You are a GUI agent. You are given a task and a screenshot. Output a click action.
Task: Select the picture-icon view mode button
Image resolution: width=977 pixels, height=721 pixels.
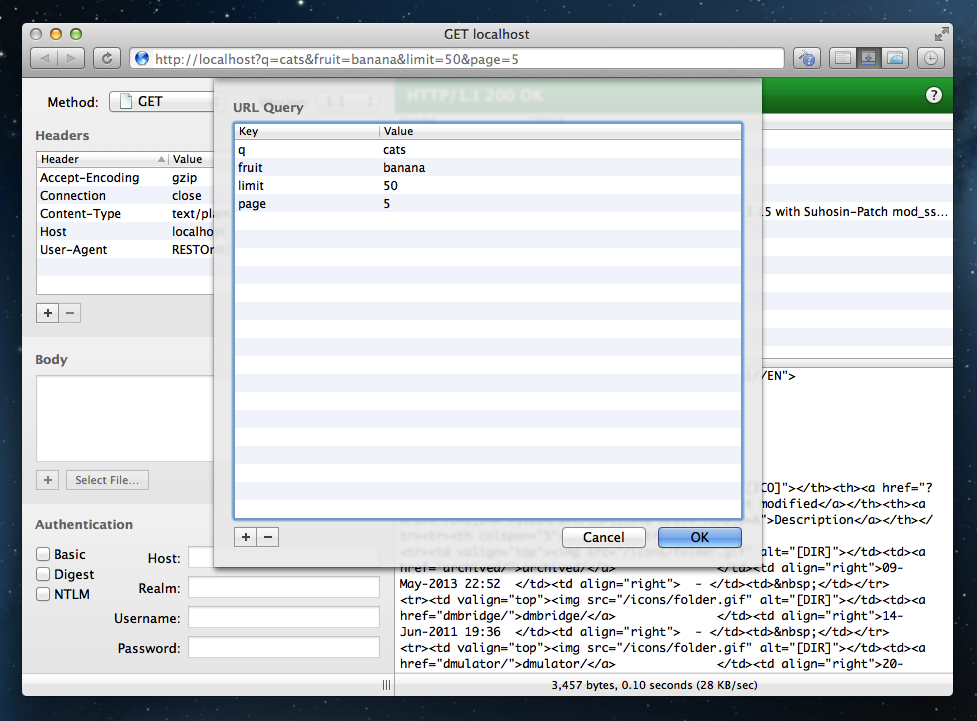(895, 59)
